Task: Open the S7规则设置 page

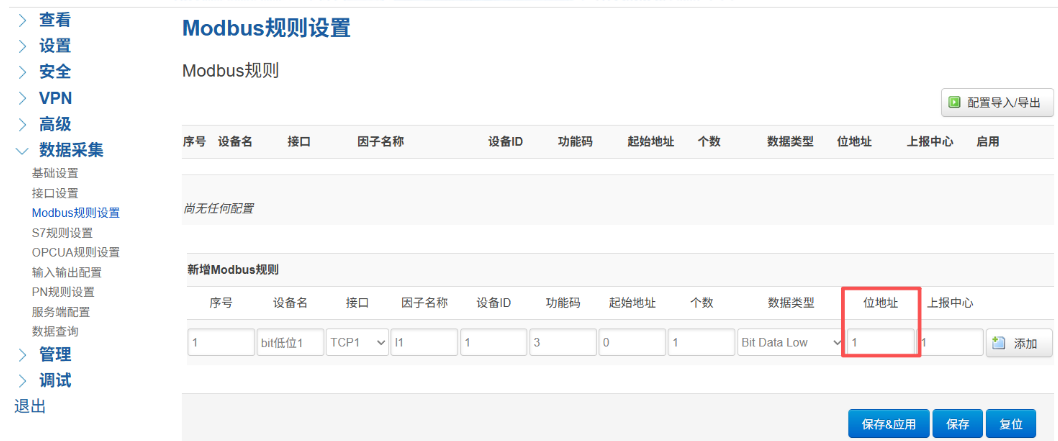Action: coord(62,232)
